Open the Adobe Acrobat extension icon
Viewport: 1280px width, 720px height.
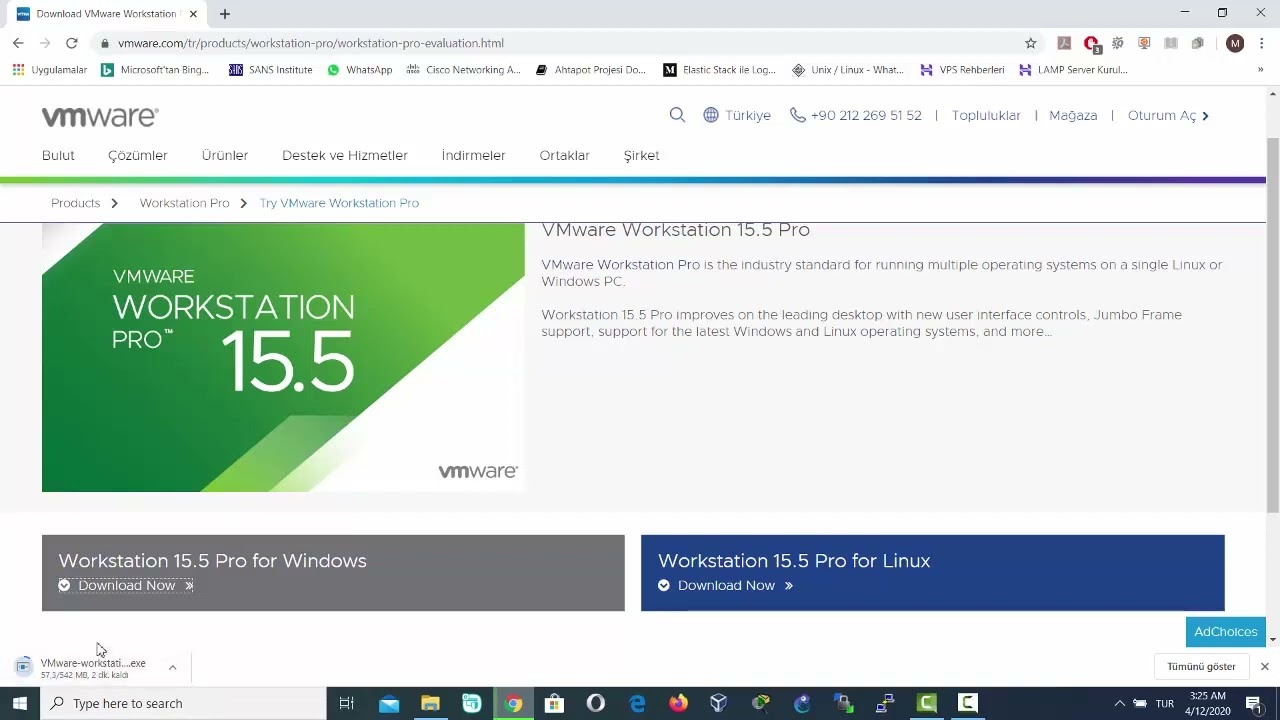click(x=1064, y=43)
